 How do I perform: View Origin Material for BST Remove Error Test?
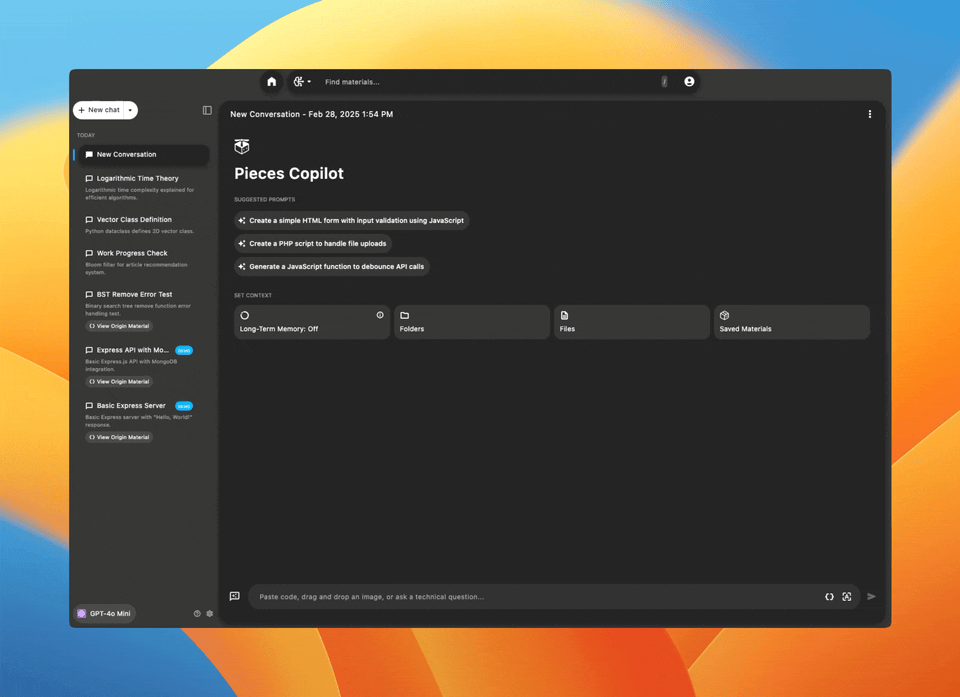(119, 326)
